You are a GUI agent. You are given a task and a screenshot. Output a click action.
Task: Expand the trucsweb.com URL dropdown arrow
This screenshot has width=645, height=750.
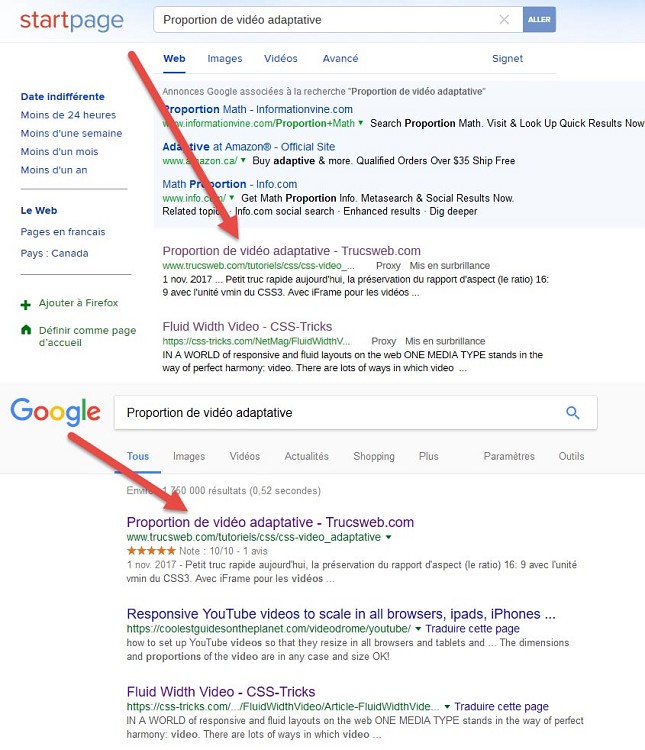click(x=389, y=537)
